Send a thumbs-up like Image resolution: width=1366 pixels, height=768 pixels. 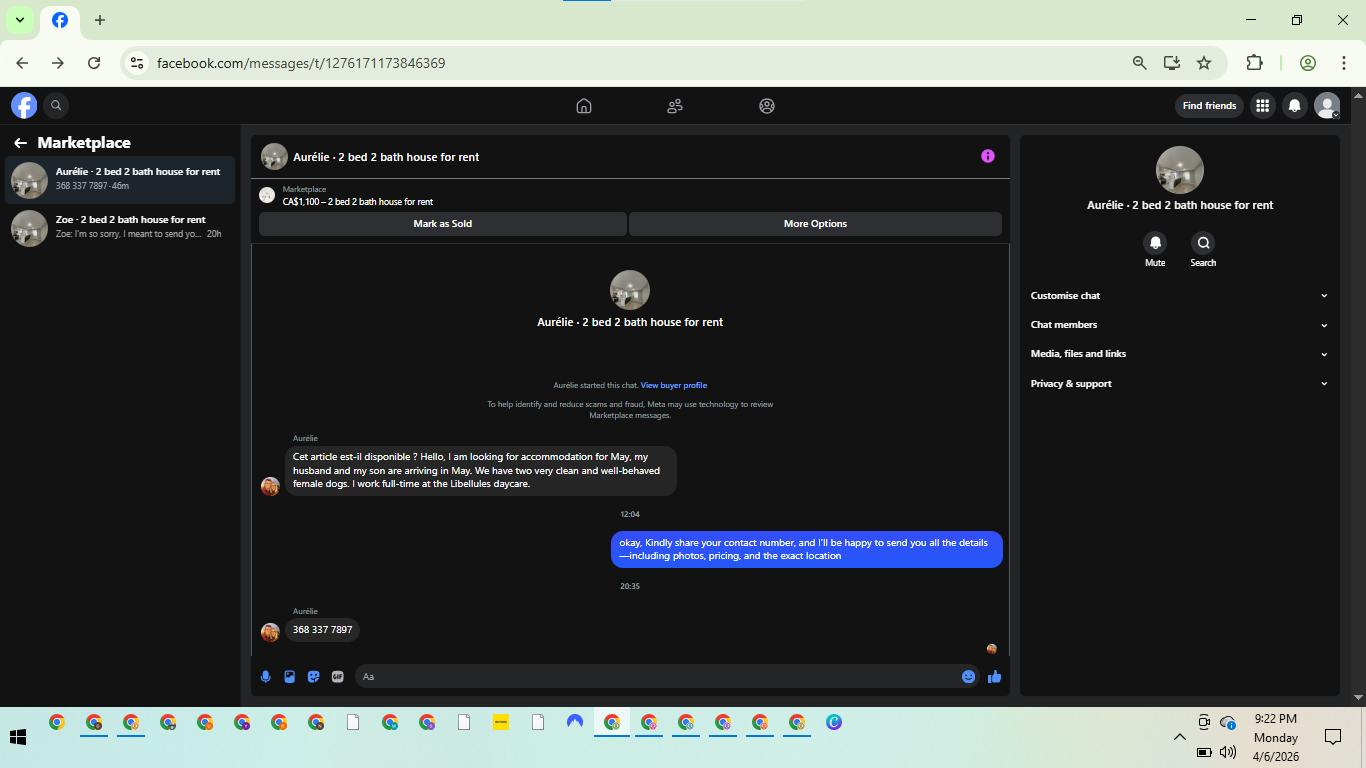pos(994,677)
